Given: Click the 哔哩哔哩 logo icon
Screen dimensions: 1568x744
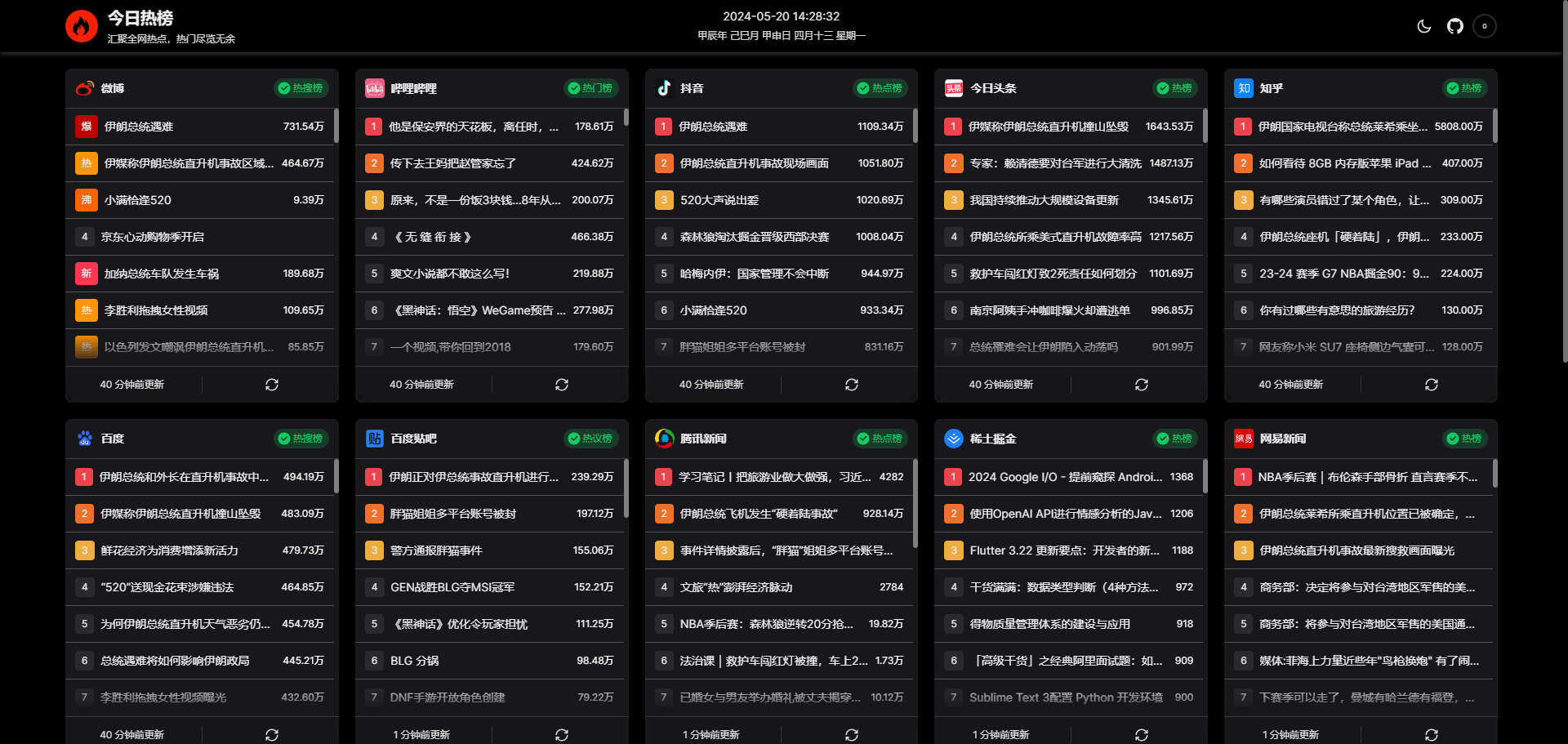Looking at the screenshot, I should [375, 88].
